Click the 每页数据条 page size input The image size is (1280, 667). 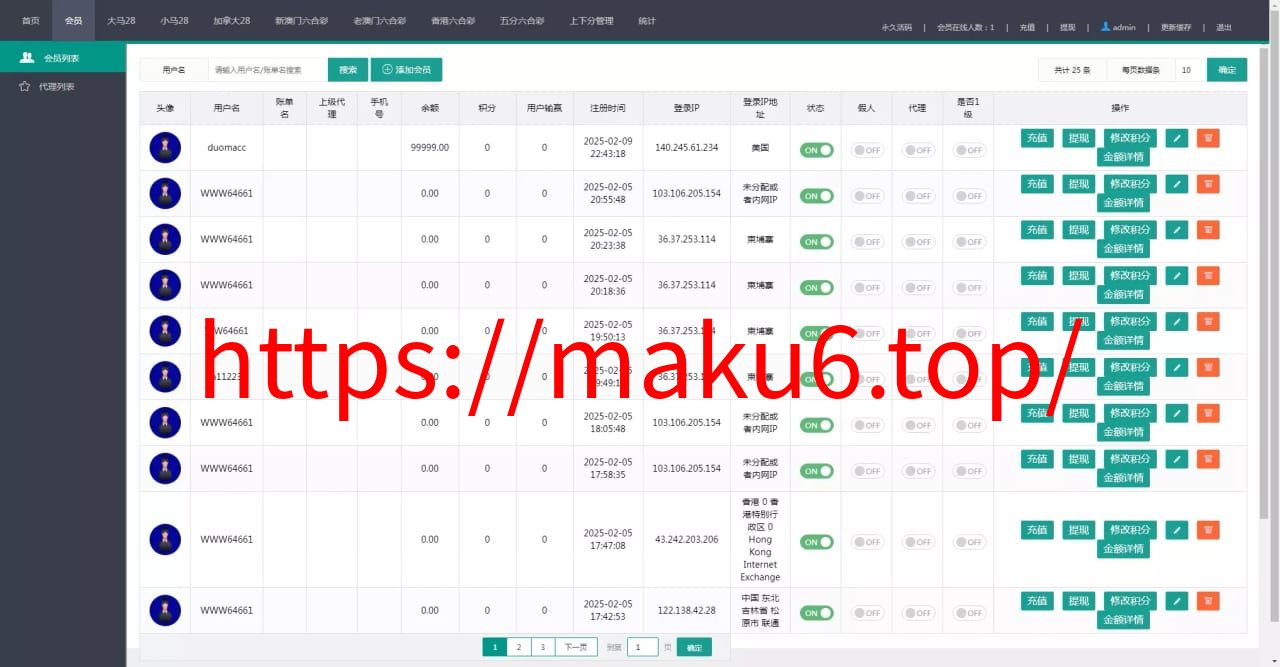1190,70
